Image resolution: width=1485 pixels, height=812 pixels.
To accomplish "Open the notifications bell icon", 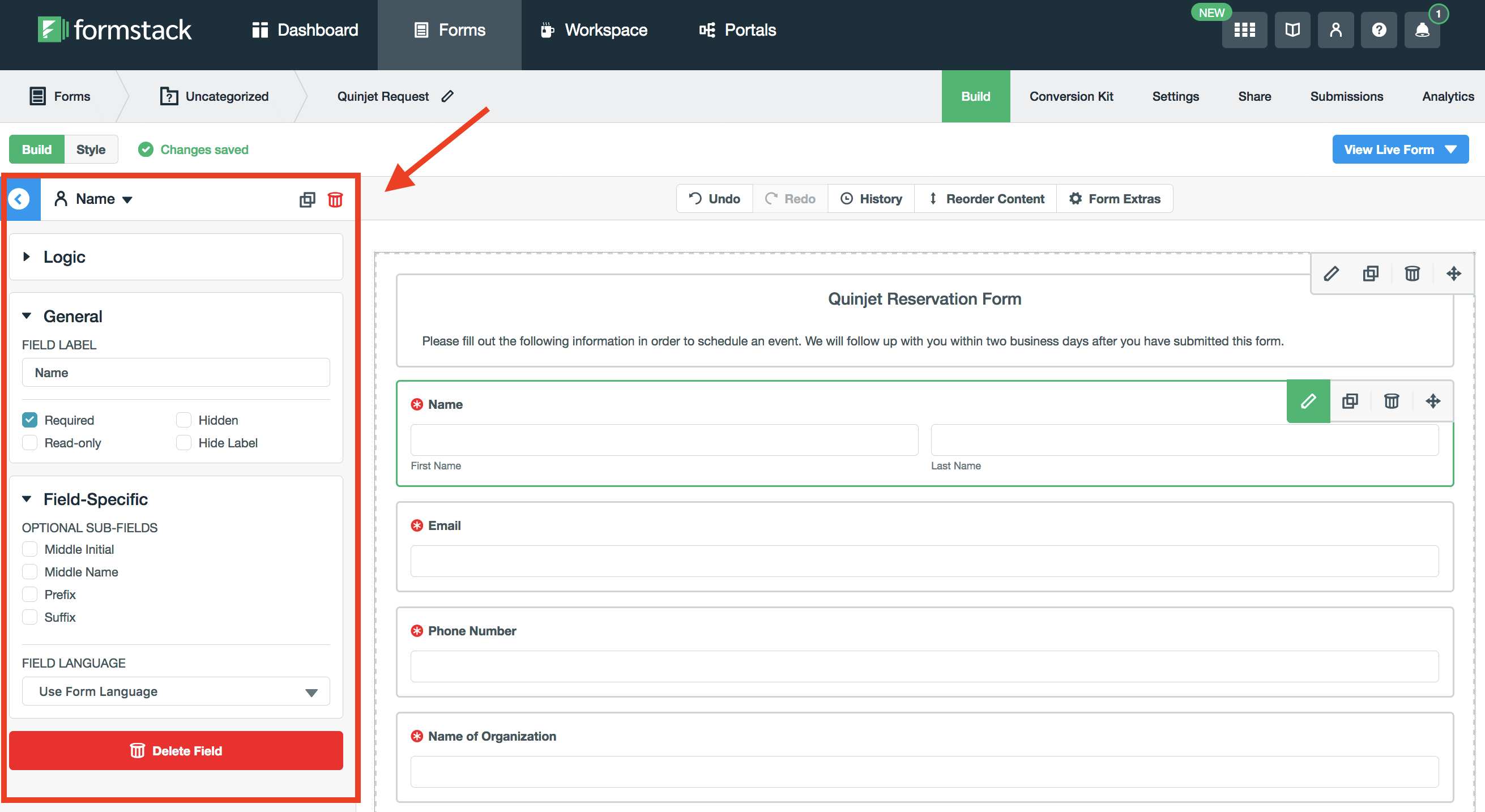I will tap(1422, 30).
